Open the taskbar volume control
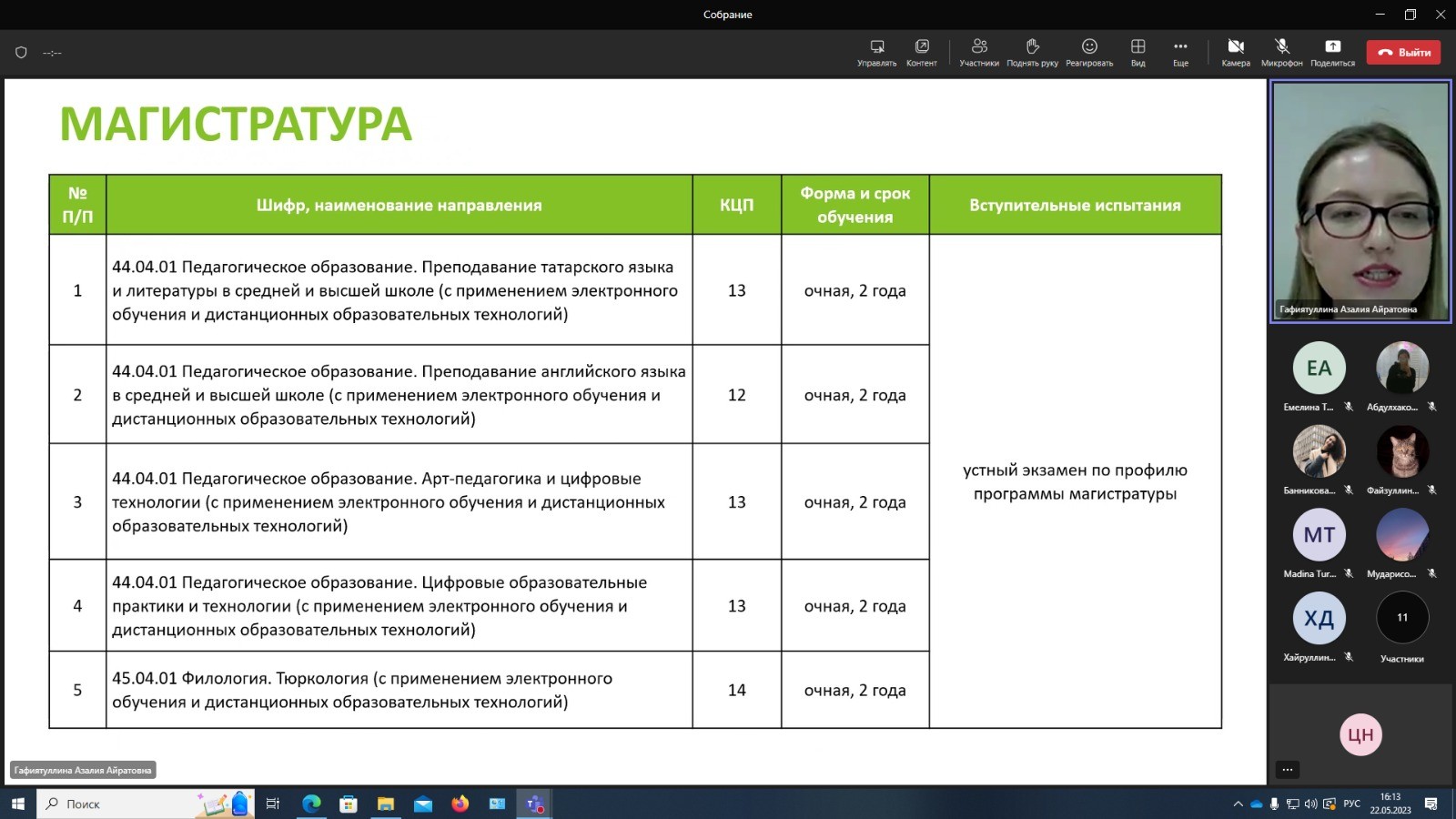This screenshot has width=1456, height=819. (1309, 804)
